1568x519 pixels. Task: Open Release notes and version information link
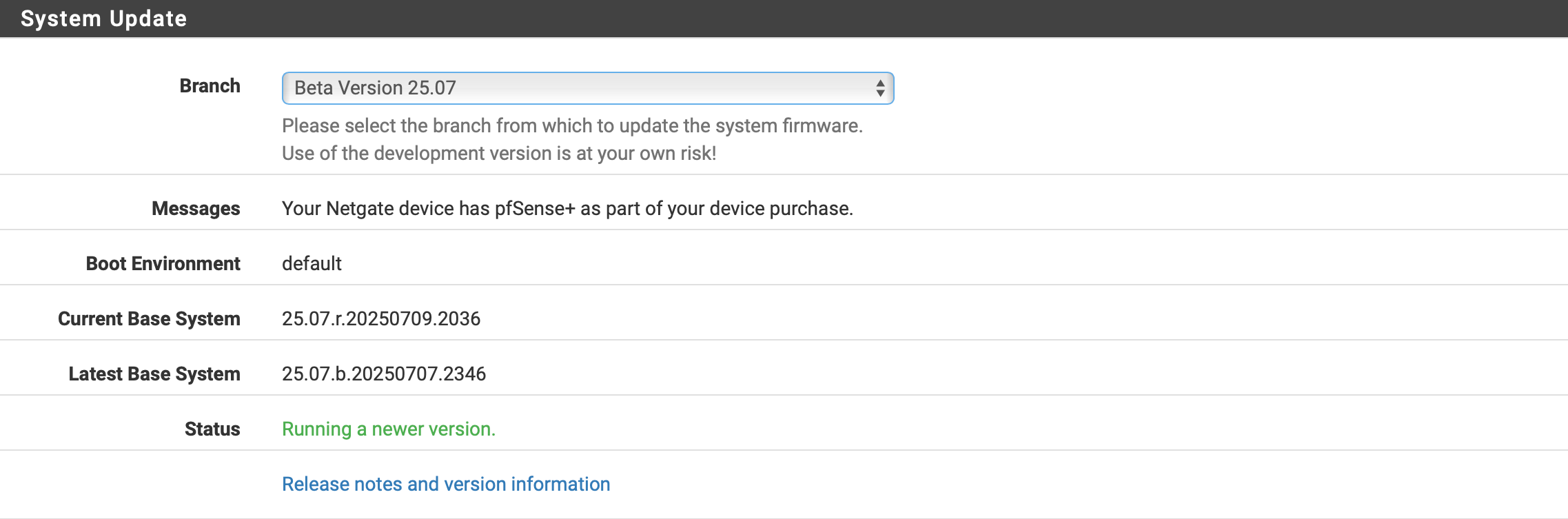(x=446, y=484)
